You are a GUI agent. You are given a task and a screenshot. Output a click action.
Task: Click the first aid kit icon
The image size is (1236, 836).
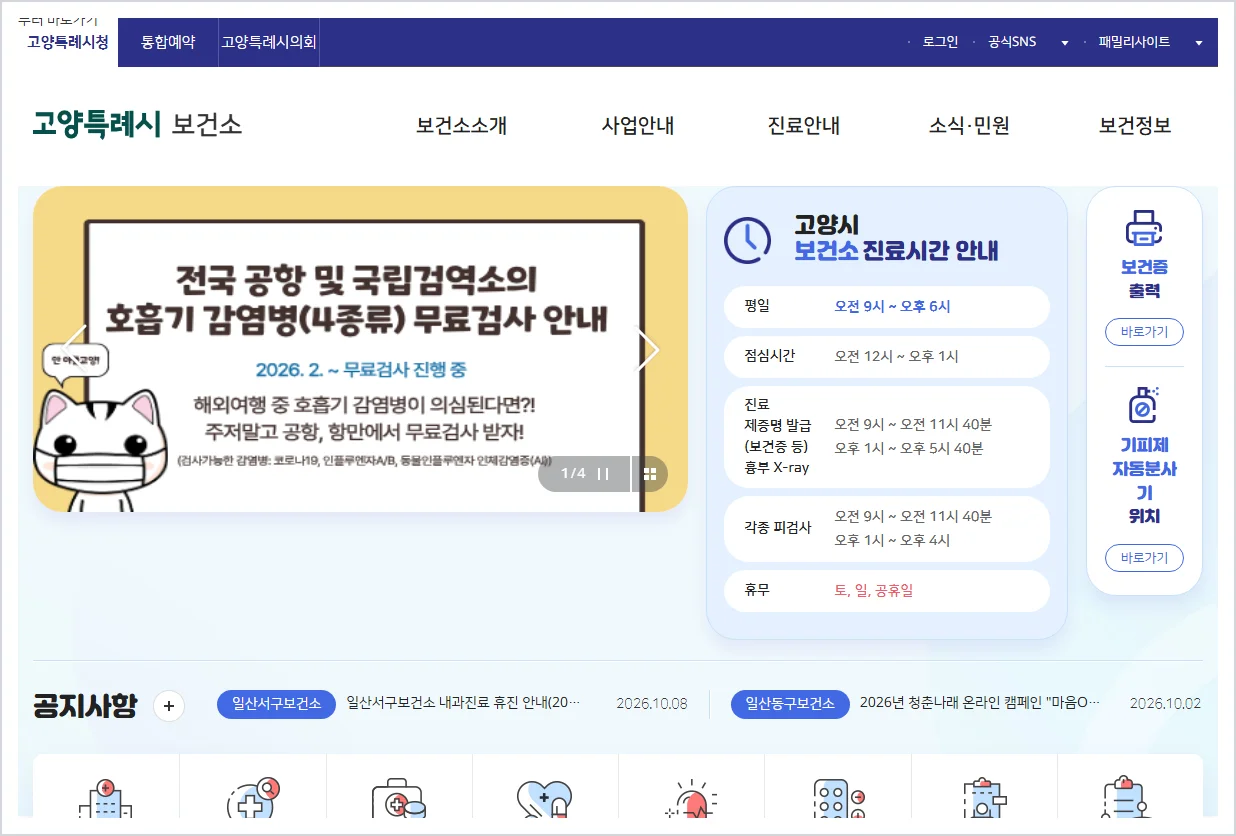point(399,800)
